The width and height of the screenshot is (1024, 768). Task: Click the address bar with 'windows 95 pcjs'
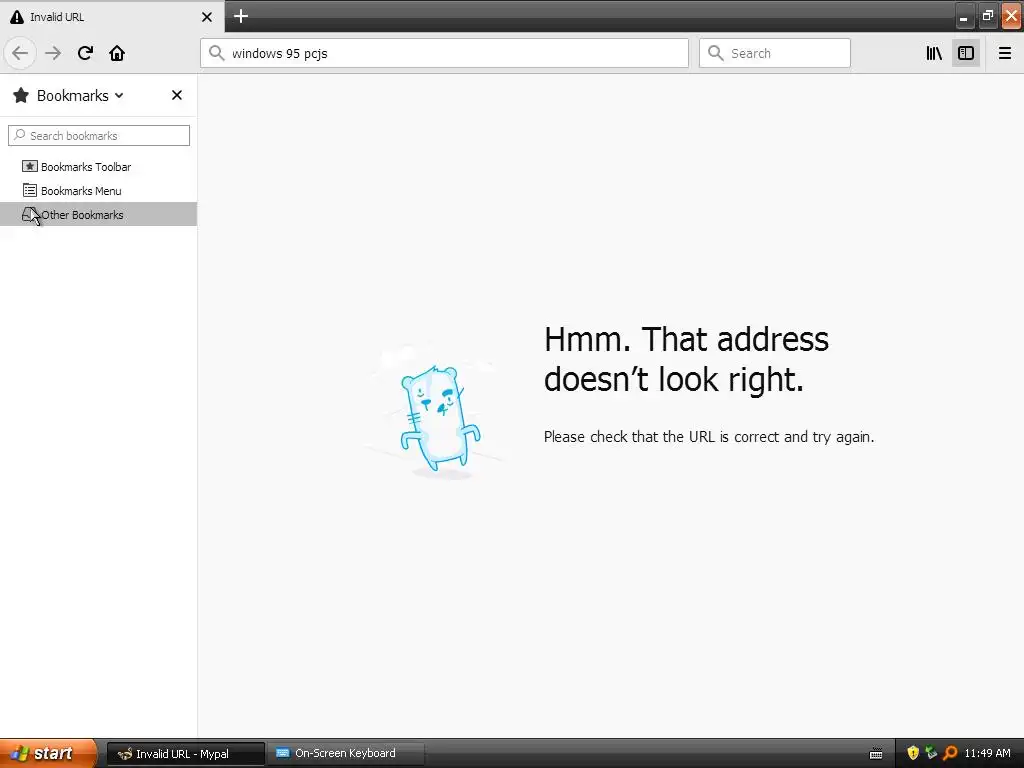pyautogui.click(x=444, y=53)
